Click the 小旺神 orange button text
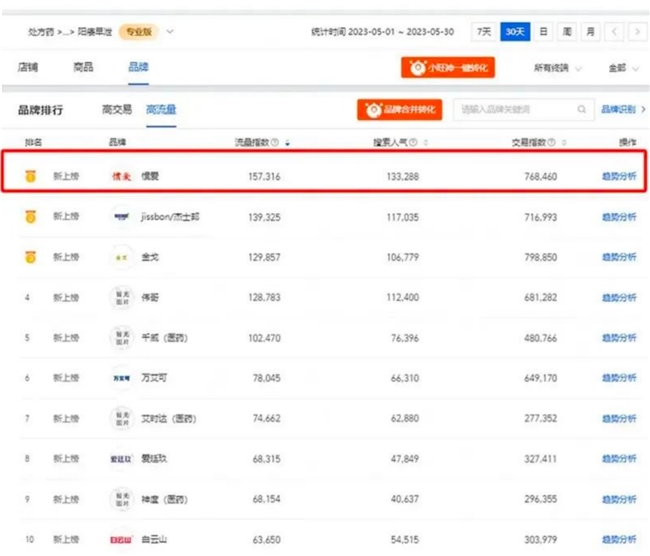 click(458, 68)
